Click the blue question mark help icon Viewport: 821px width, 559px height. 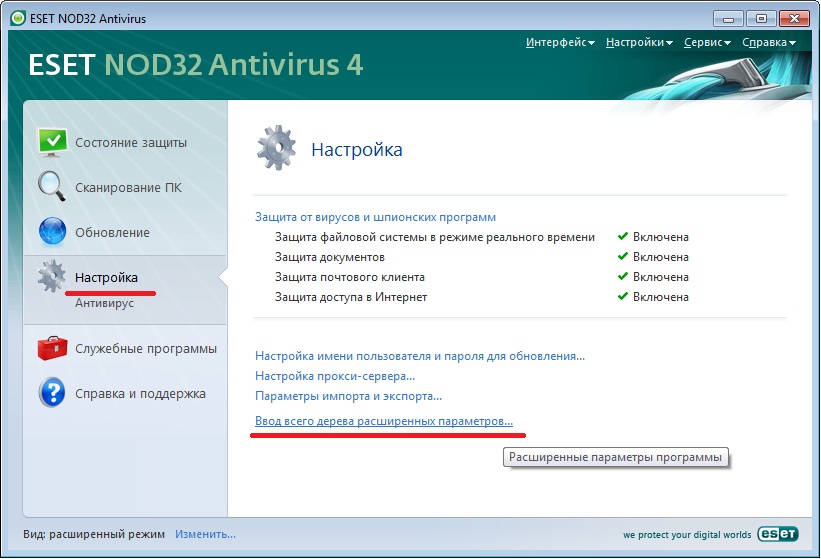tap(52, 393)
